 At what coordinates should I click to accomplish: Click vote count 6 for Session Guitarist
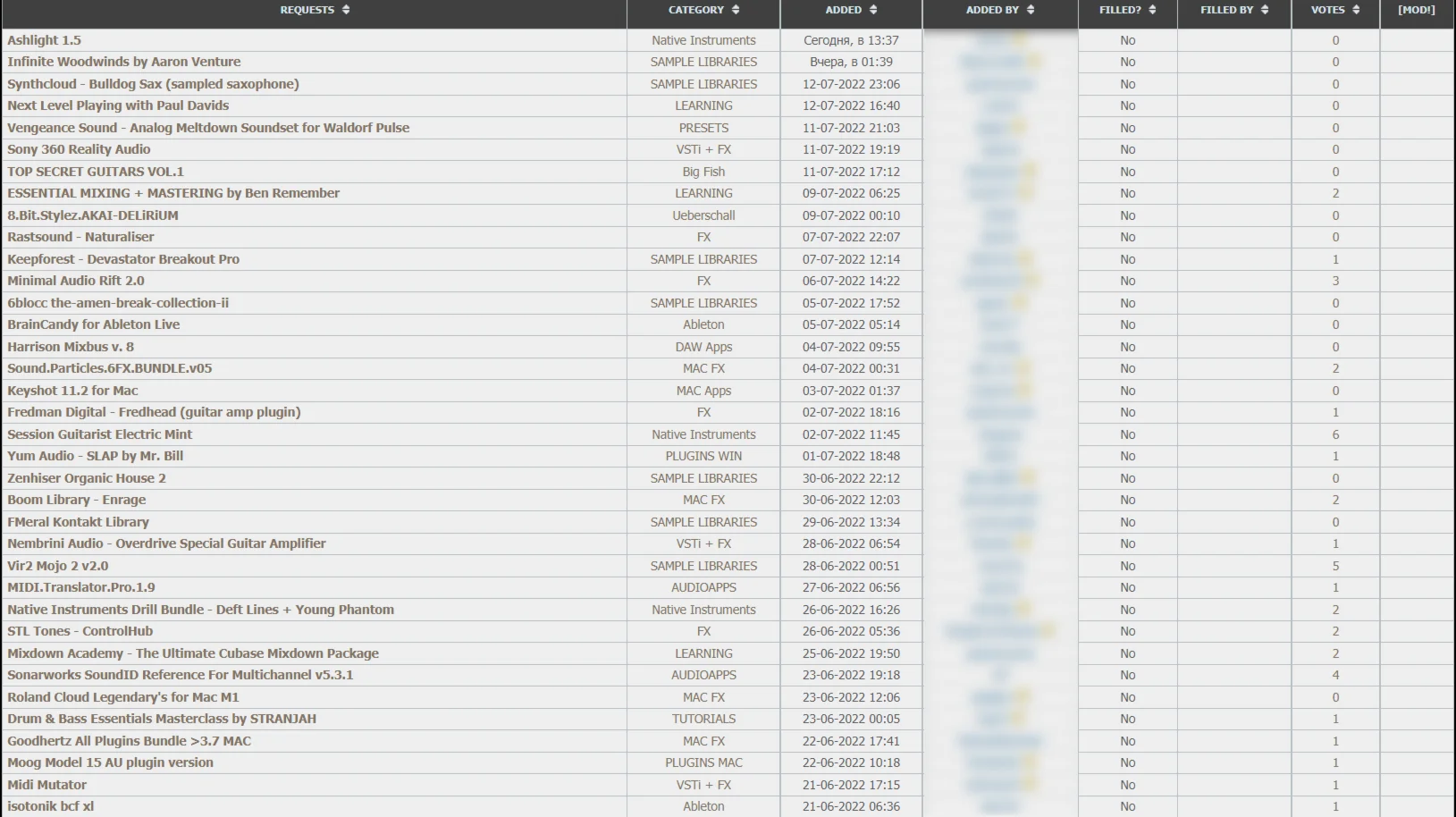coord(1335,434)
